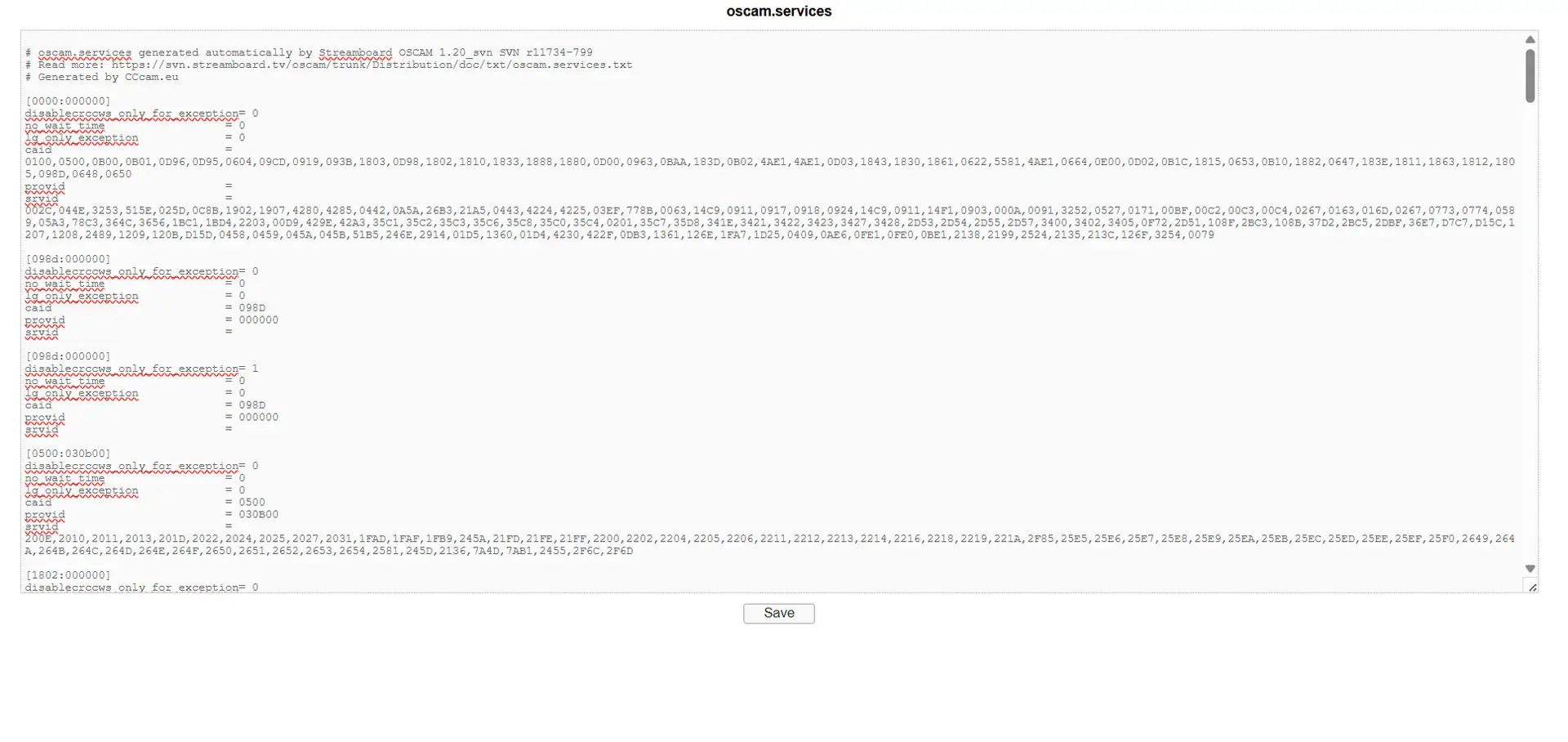1568x742 pixels.
Task: Click the caid line with value 0500
Action: 145,503
